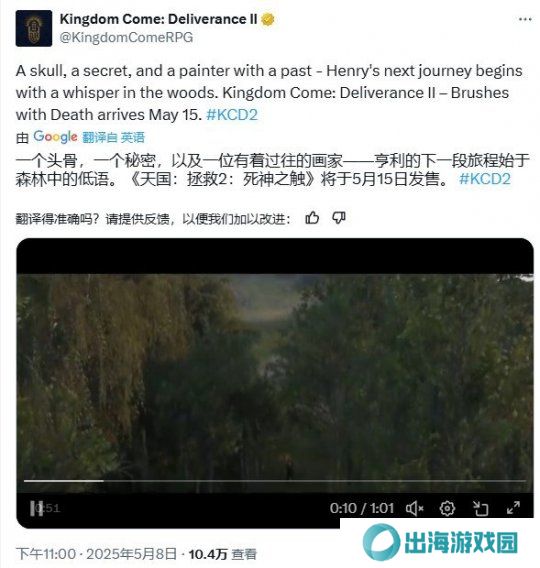The height and width of the screenshot is (568, 540).
Task: Toggle picture-in-picture mode icon
Action: pyautogui.click(x=481, y=509)
